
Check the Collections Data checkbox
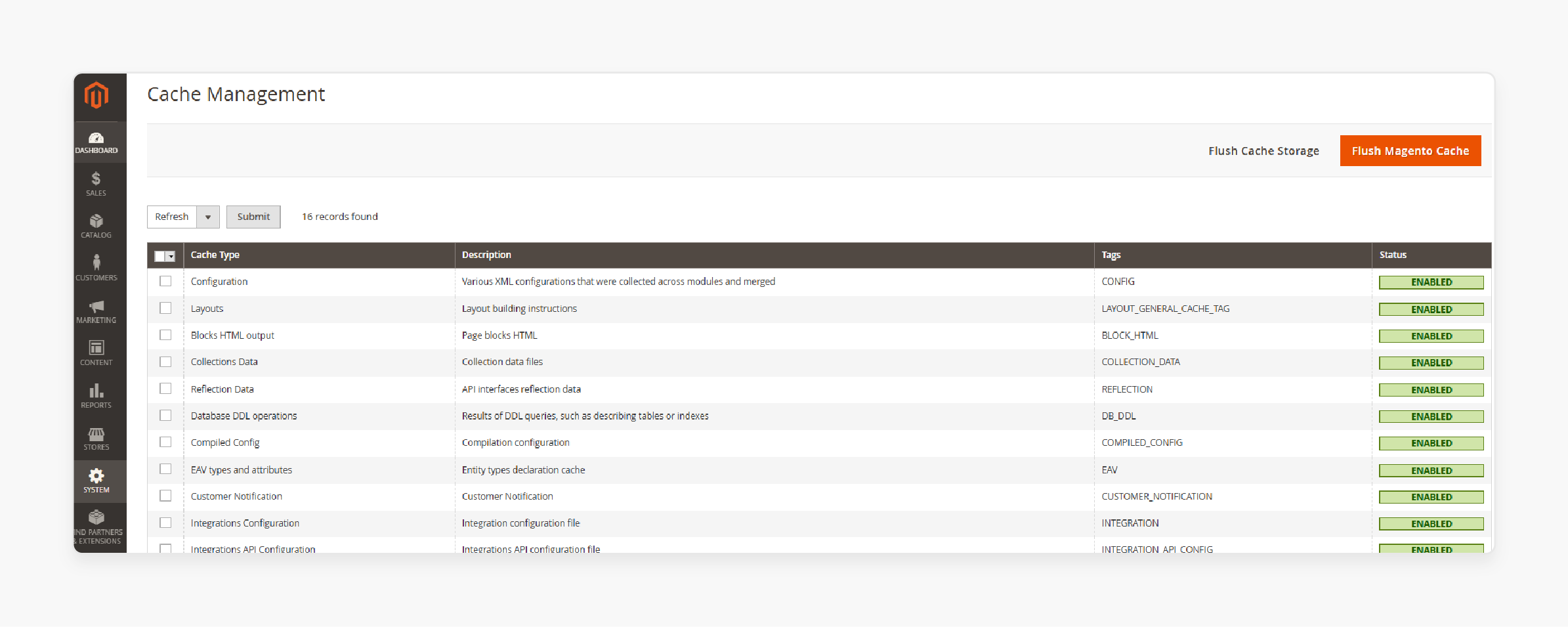coord(165,362)
